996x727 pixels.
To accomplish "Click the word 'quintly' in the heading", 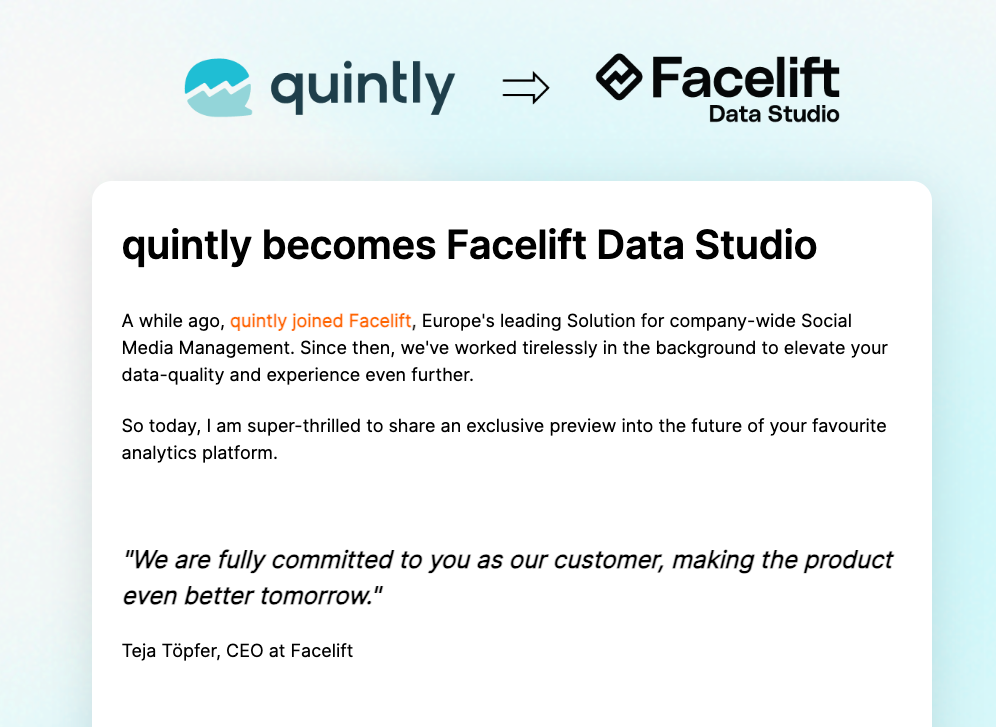I will click(187, 246).
